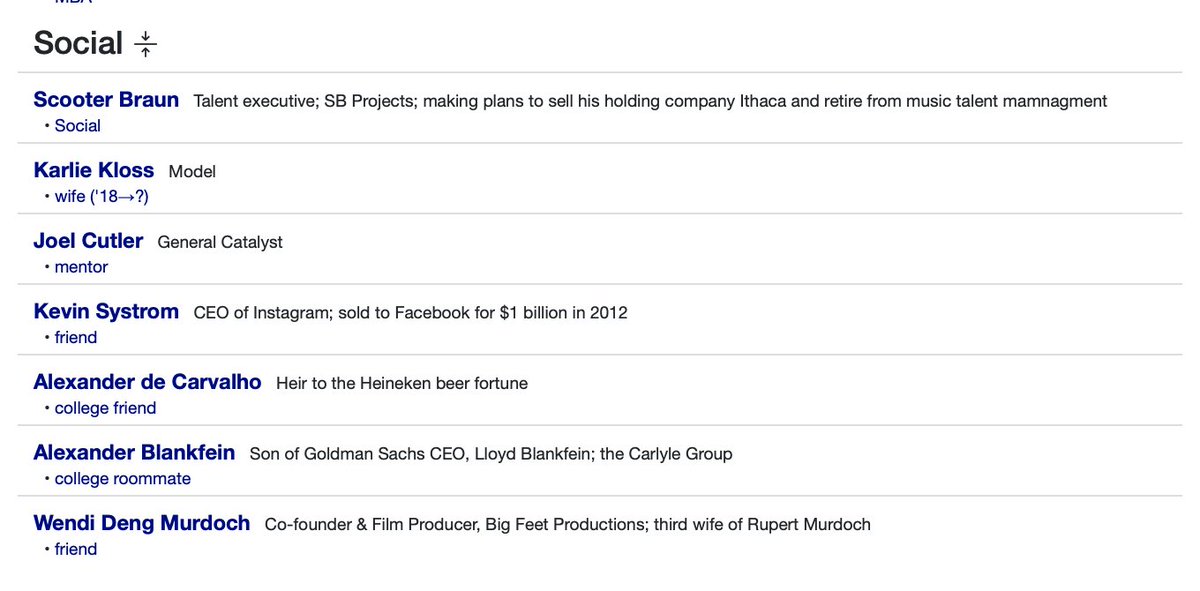Viewport: 1200px width, 591px height.
Task: Click the 'college roommate' relationship link
Action: (122, 479)
